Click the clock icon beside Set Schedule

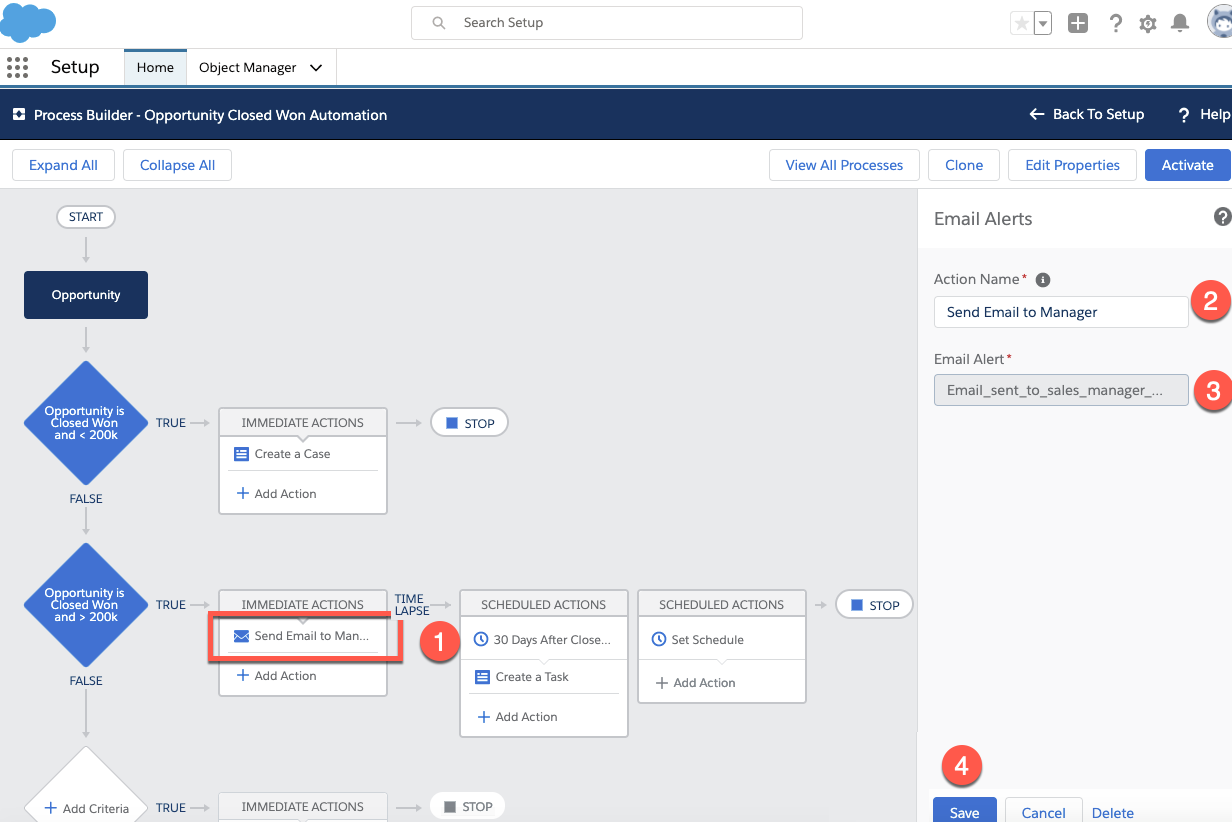(659, 639)
